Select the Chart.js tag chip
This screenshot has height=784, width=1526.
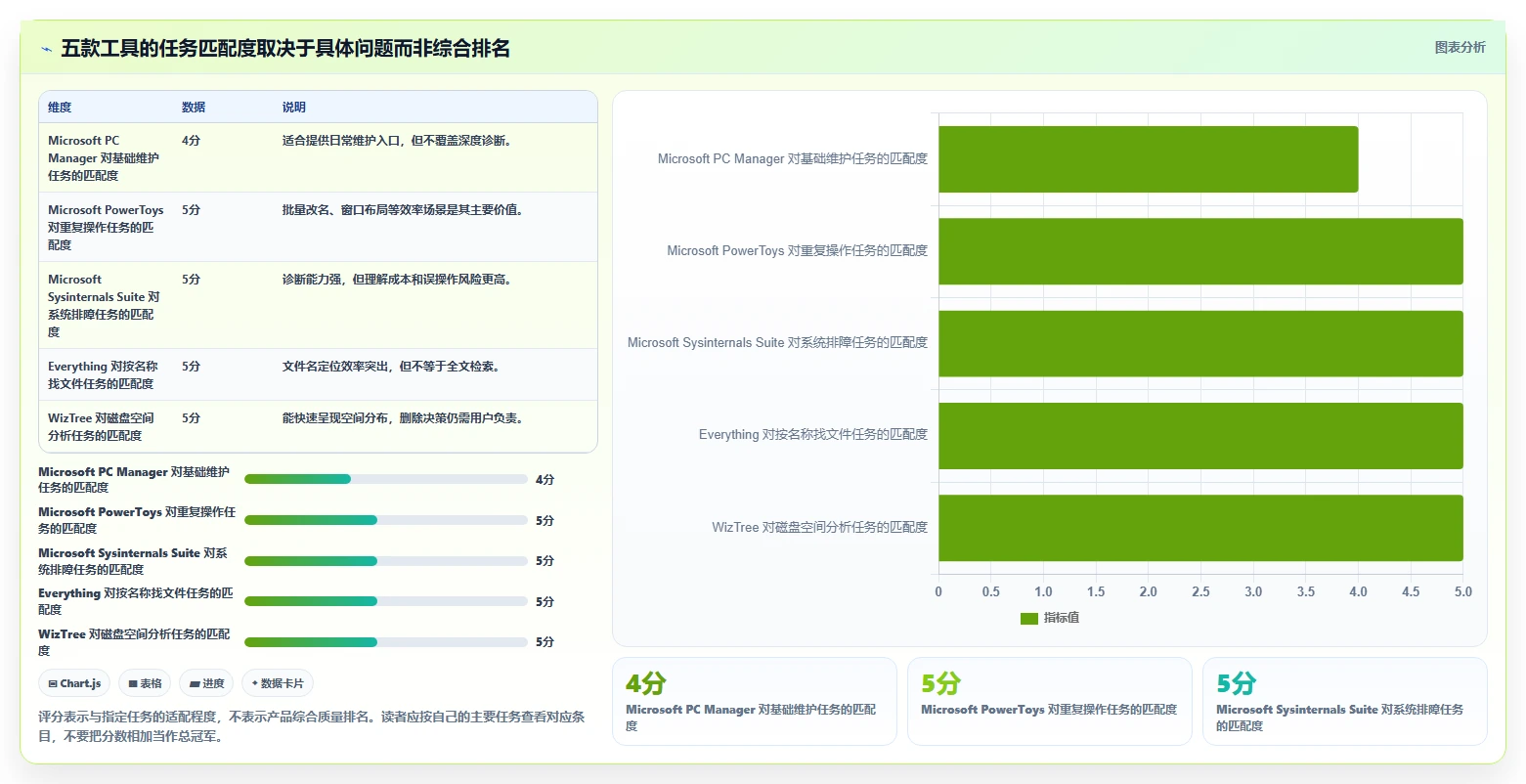74,683
